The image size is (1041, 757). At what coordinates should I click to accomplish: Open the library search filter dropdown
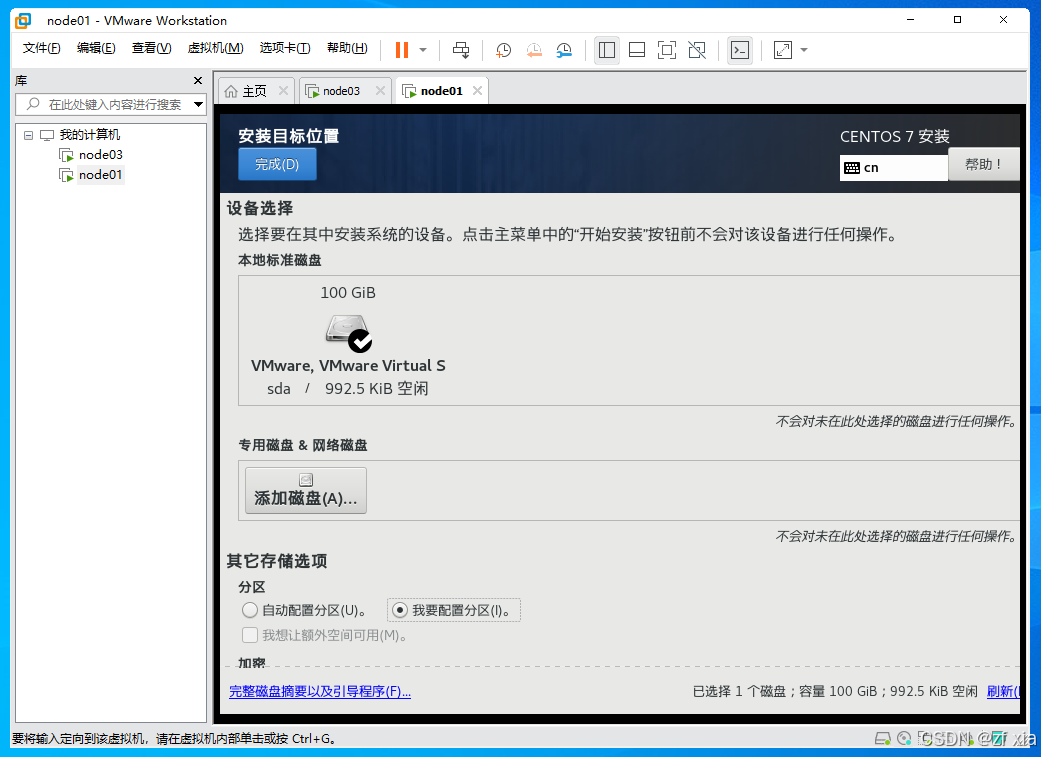coord(199,104)
